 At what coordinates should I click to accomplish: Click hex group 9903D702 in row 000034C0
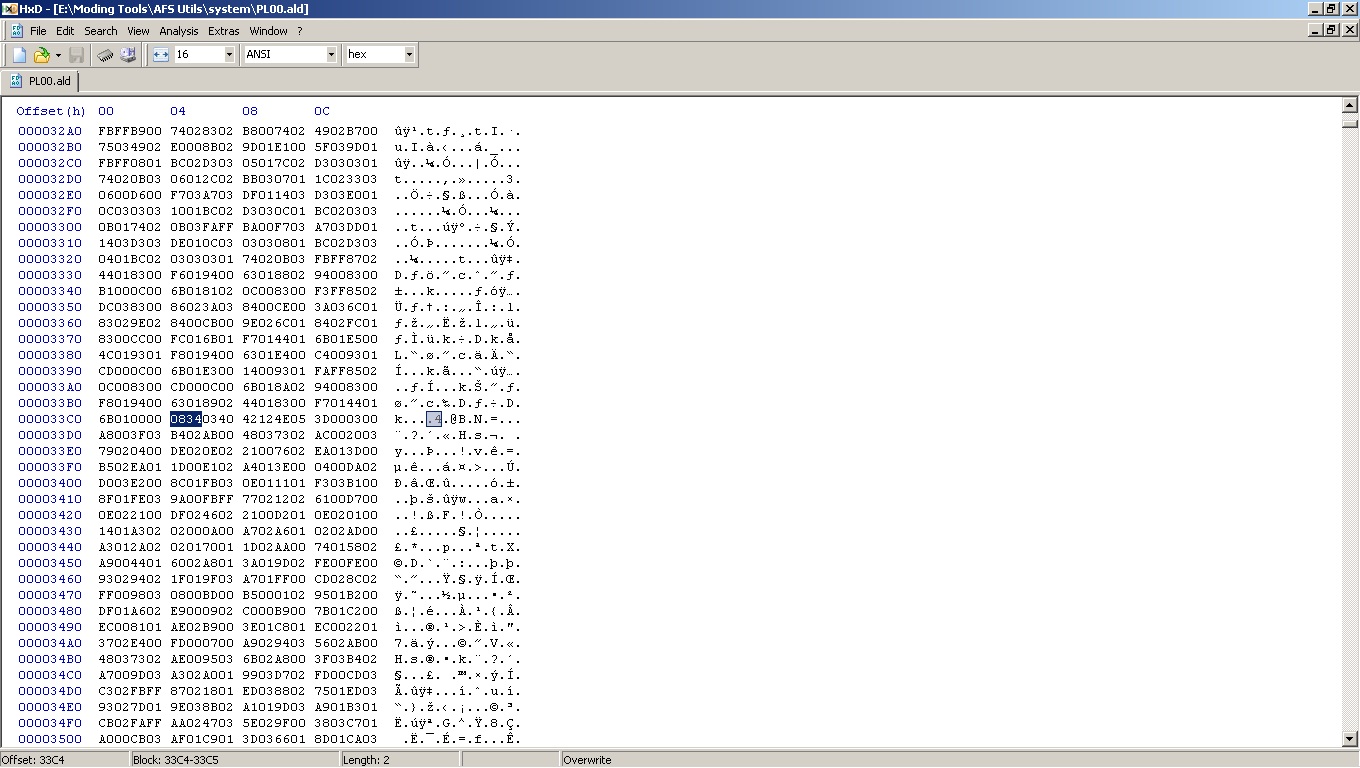274,675
